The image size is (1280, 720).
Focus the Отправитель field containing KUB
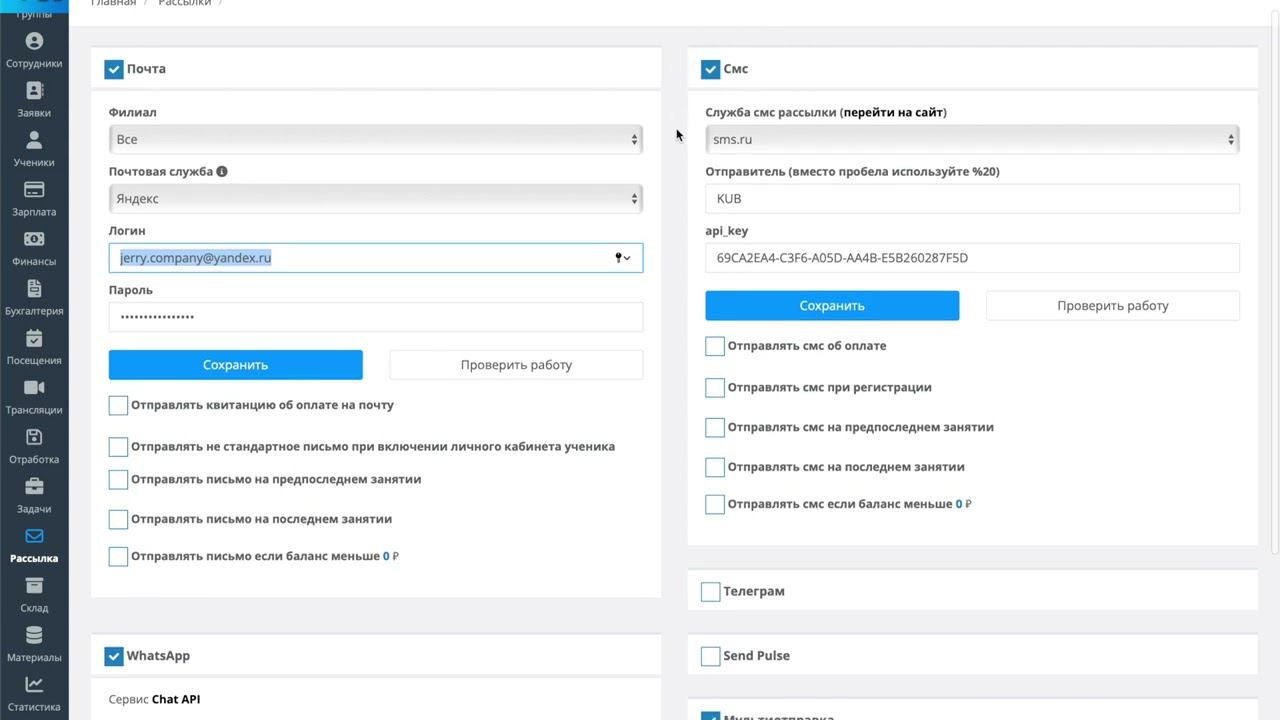(972, 198)
